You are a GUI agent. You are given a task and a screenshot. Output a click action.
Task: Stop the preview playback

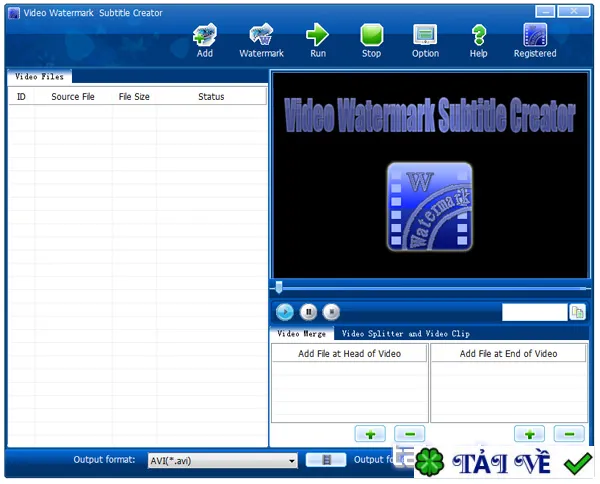pyautogui.click(x=331, y=312)
